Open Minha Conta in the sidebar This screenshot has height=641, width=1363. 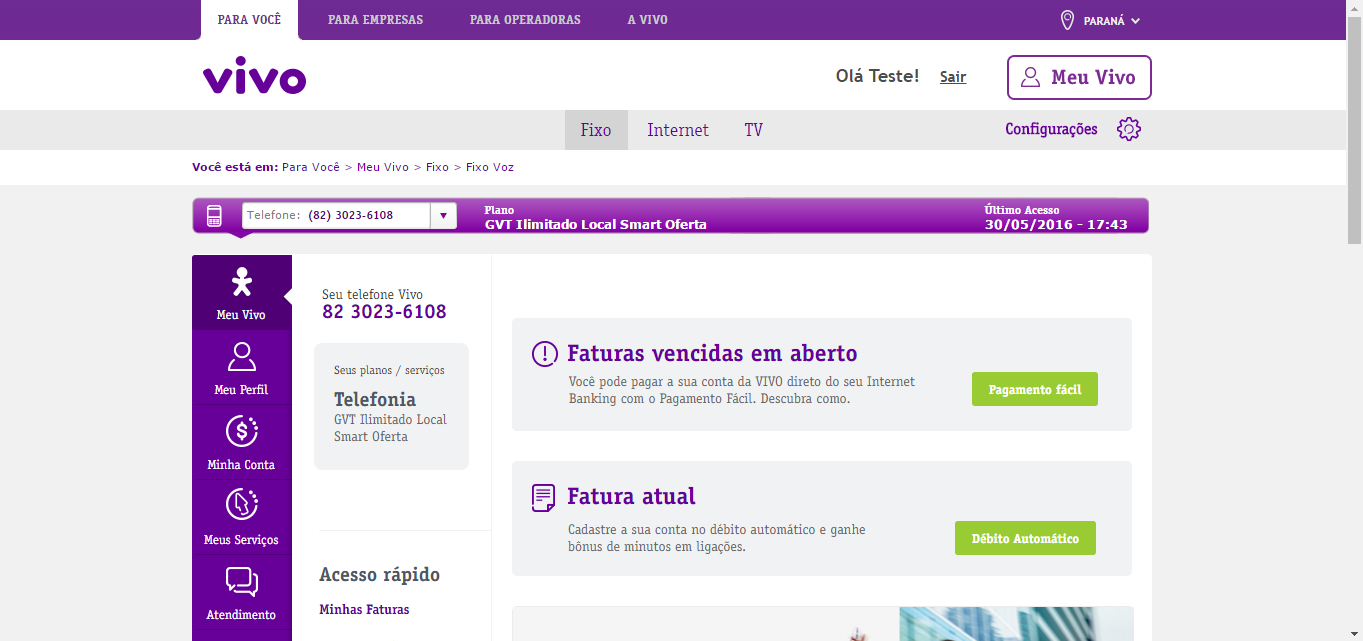tap(241, 442)
